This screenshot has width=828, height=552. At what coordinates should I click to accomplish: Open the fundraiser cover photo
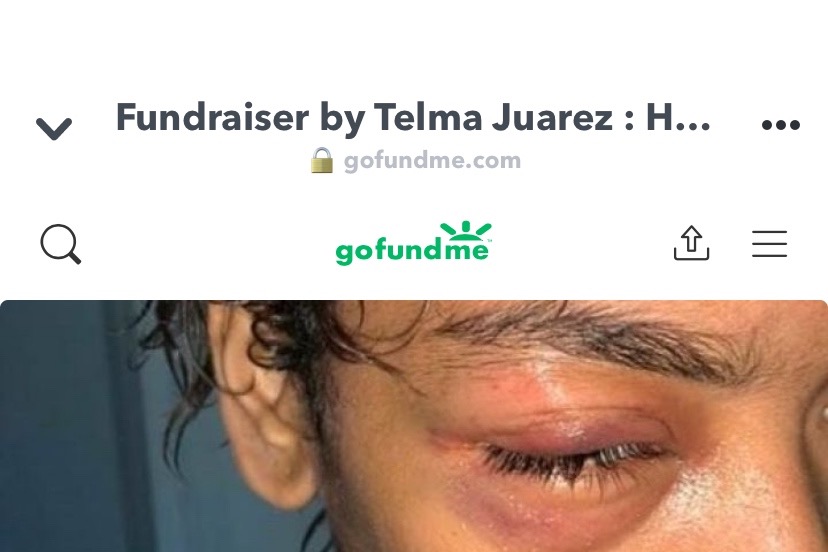click(414, 426)
